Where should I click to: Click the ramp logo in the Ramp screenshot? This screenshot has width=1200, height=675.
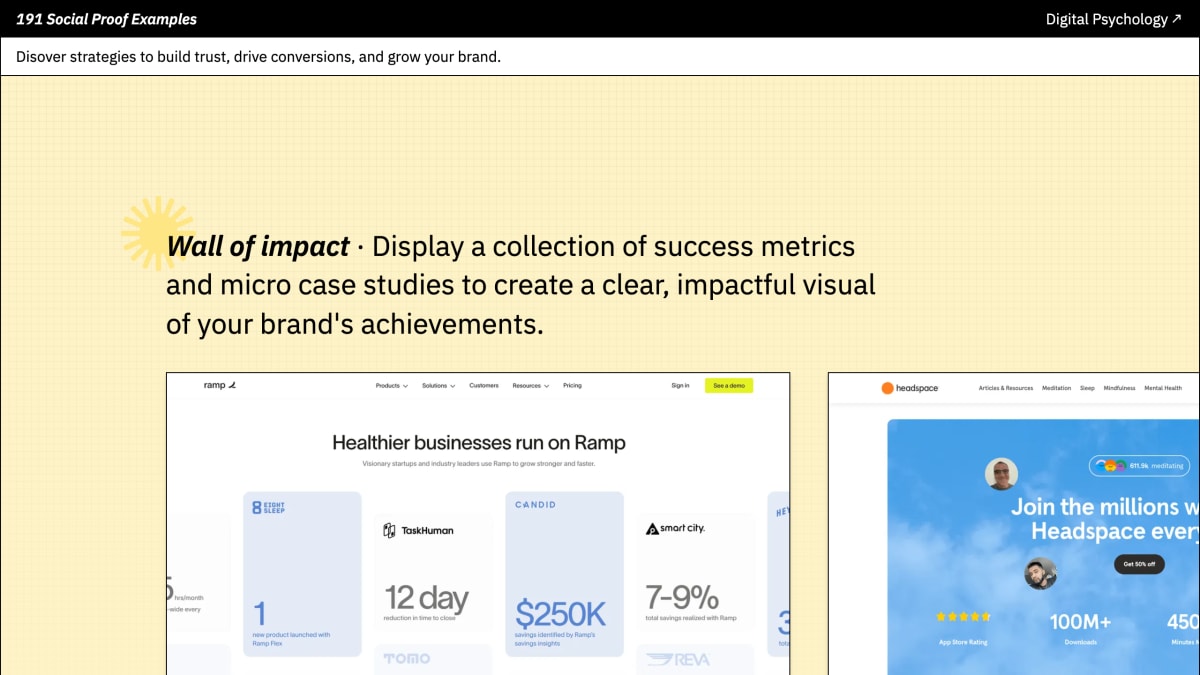(x=219, y=385)
